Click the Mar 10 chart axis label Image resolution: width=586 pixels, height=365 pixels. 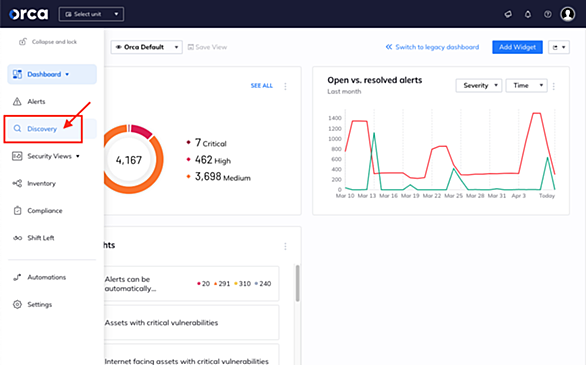[x=345, y=196]
